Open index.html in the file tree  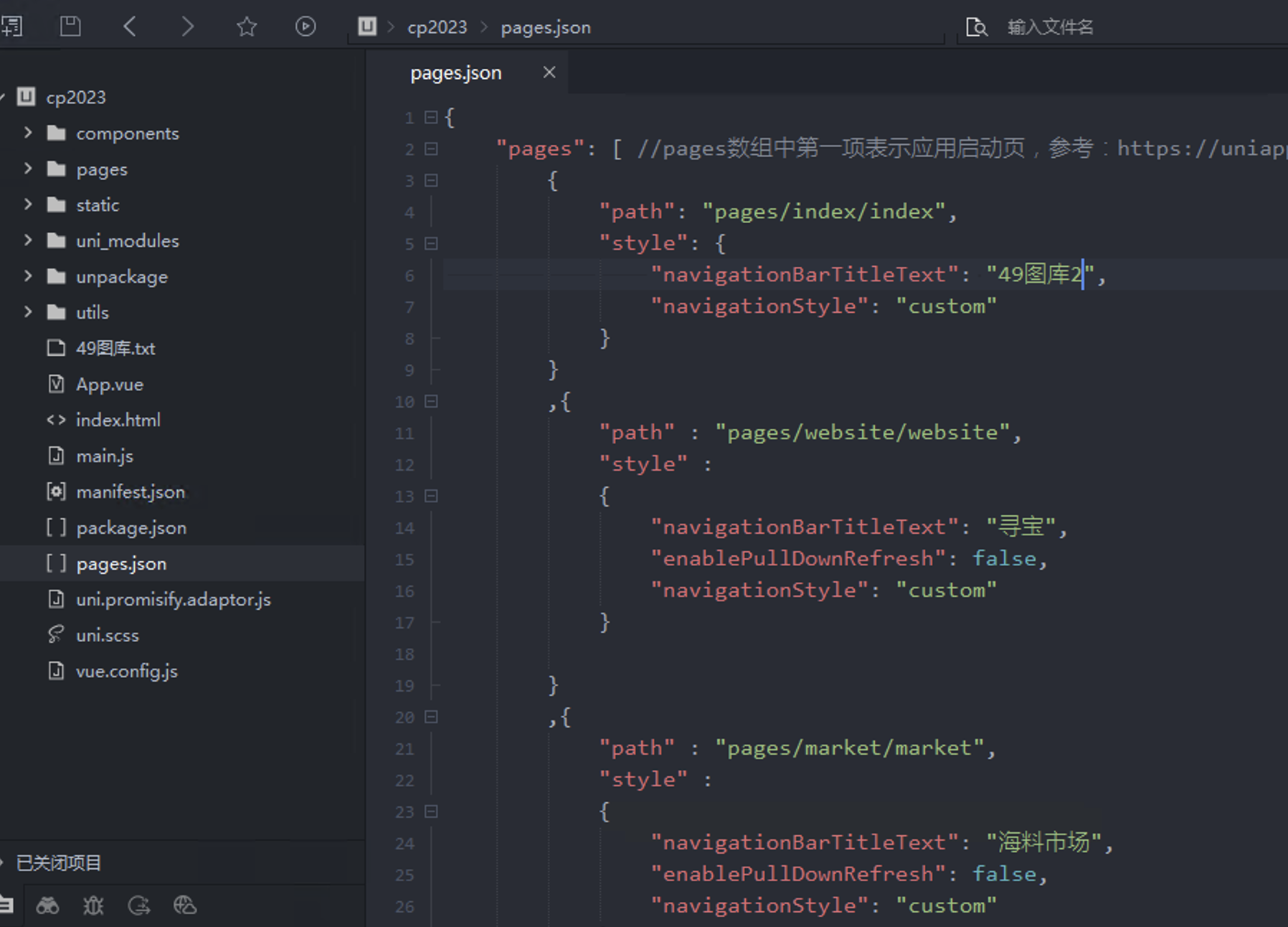pos(118,420)
